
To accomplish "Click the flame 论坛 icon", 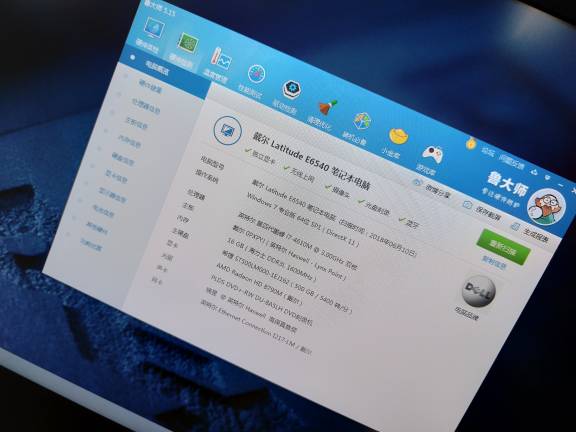I will (471, 143).
